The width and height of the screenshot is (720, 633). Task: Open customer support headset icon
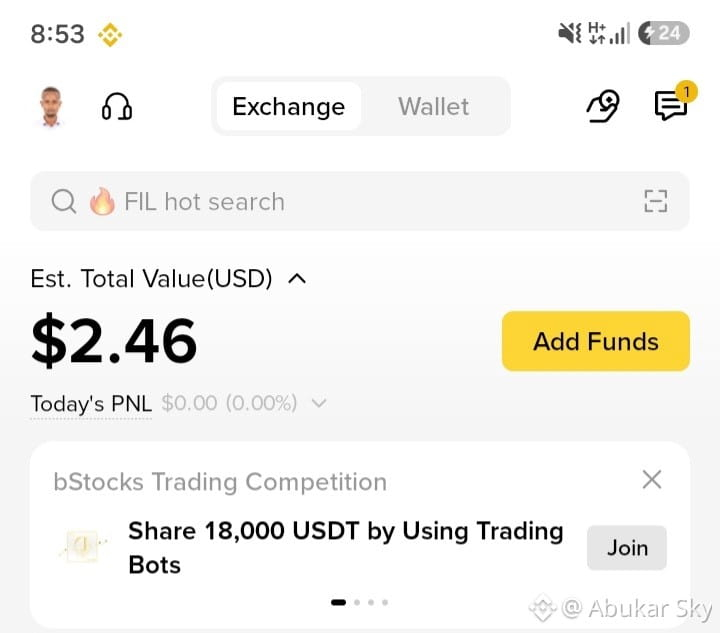click(117, 107)
